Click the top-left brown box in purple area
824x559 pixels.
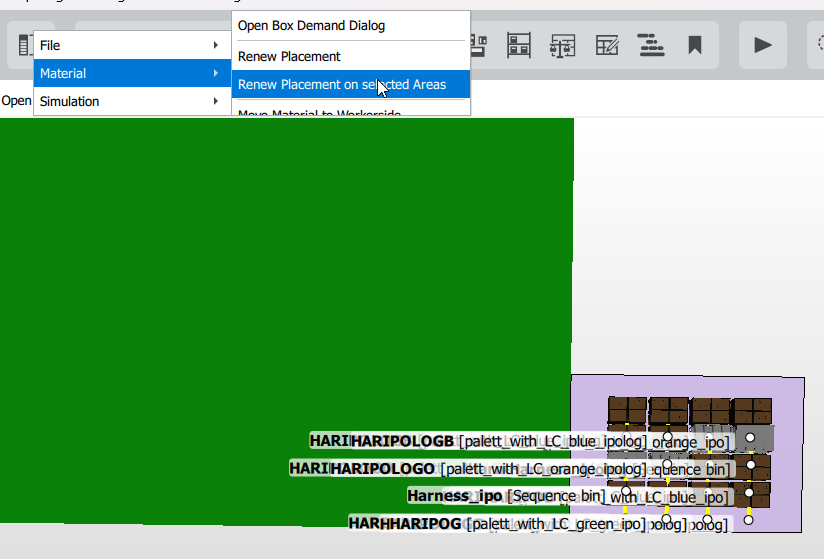coord(627,411)
